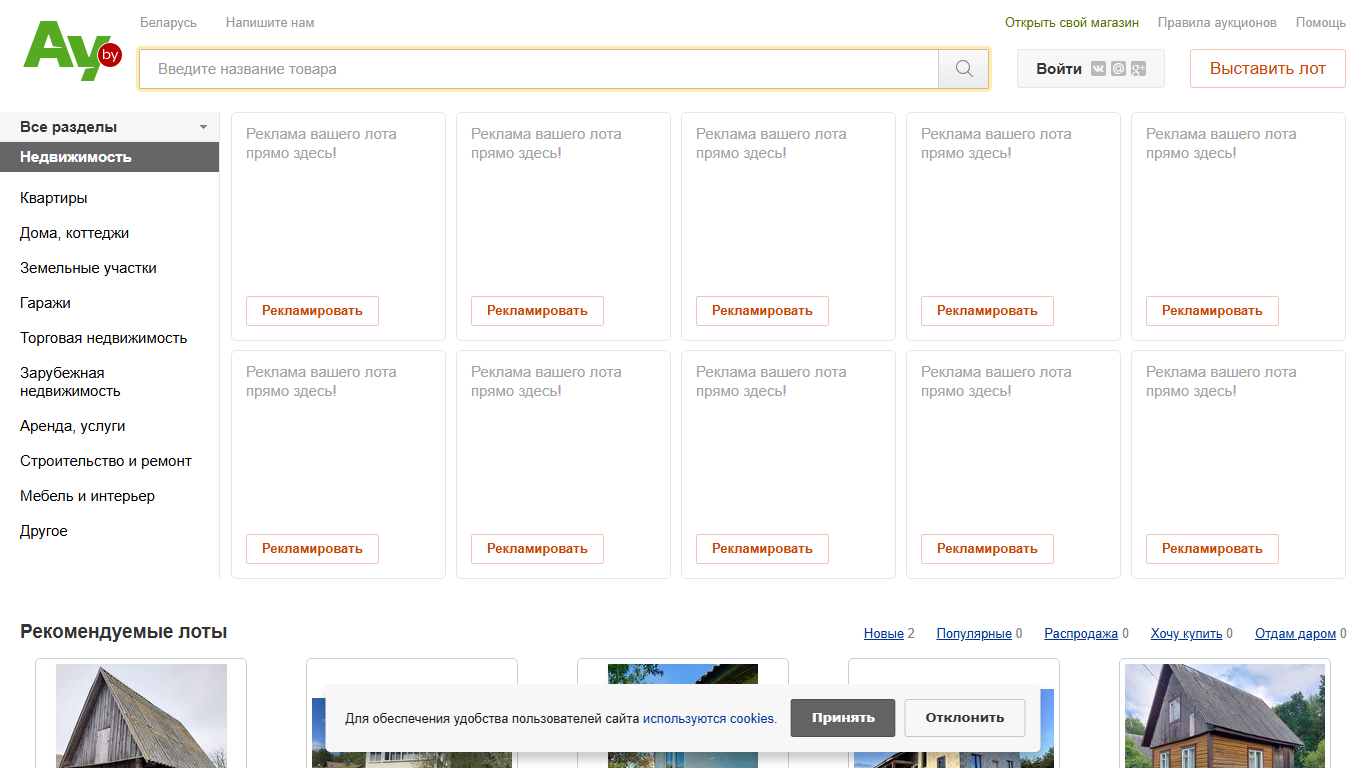Switch to the Распродажа lots tab

point(1081,634)
